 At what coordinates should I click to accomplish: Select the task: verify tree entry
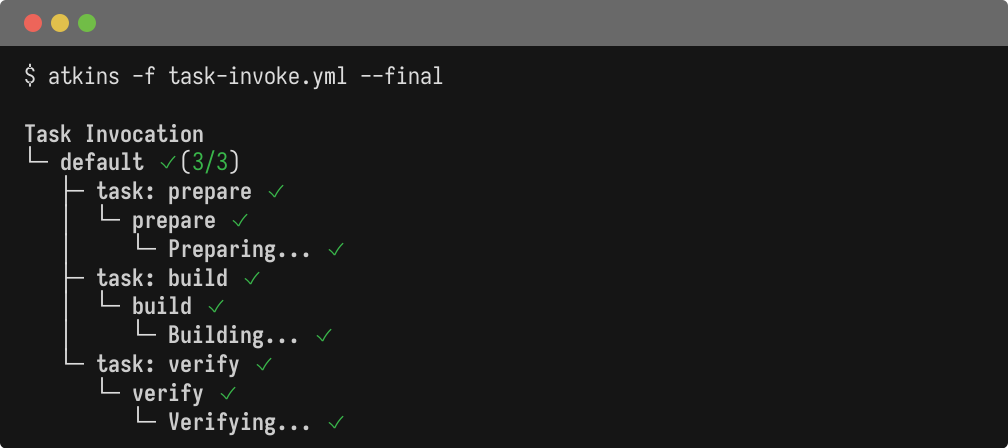click(167, 365)
